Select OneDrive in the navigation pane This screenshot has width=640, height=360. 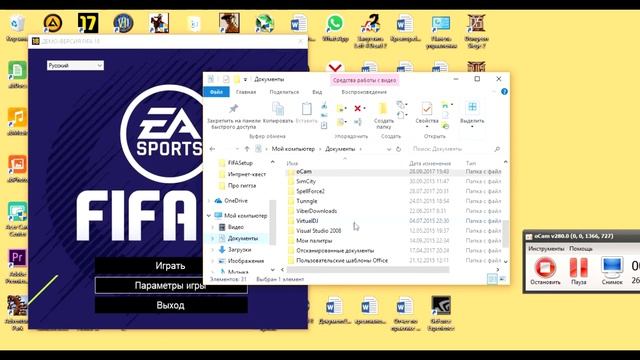pos(236,200)
